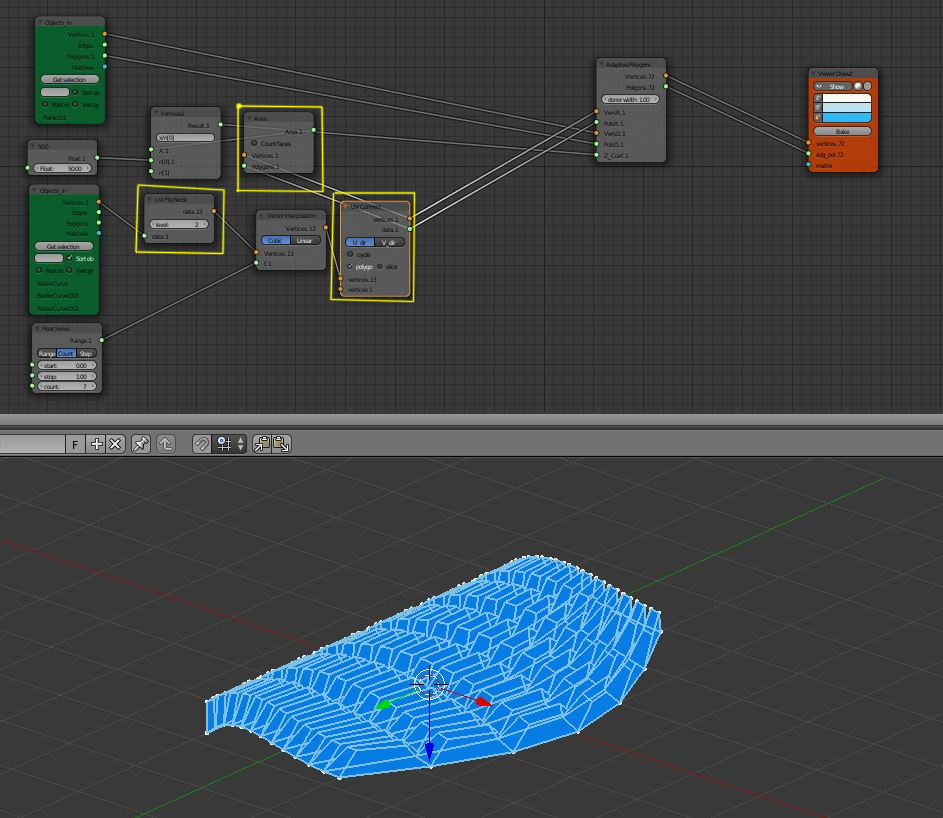This screenshot has width=943, height=818.
Task: Click the go to parent tree arrow icon
Action: 166,444
